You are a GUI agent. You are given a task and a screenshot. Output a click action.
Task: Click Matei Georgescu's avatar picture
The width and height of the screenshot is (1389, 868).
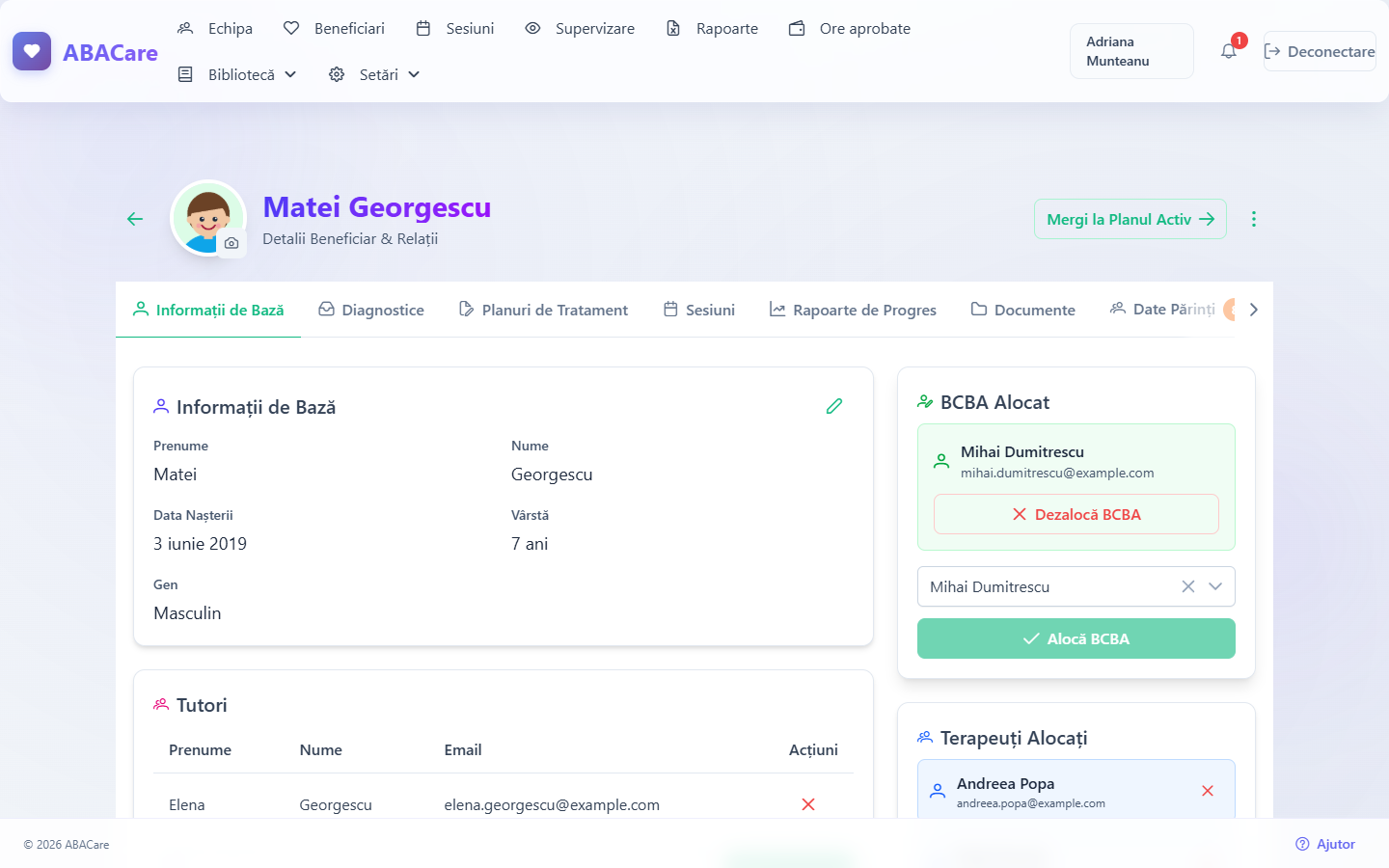tap(207, 218)
